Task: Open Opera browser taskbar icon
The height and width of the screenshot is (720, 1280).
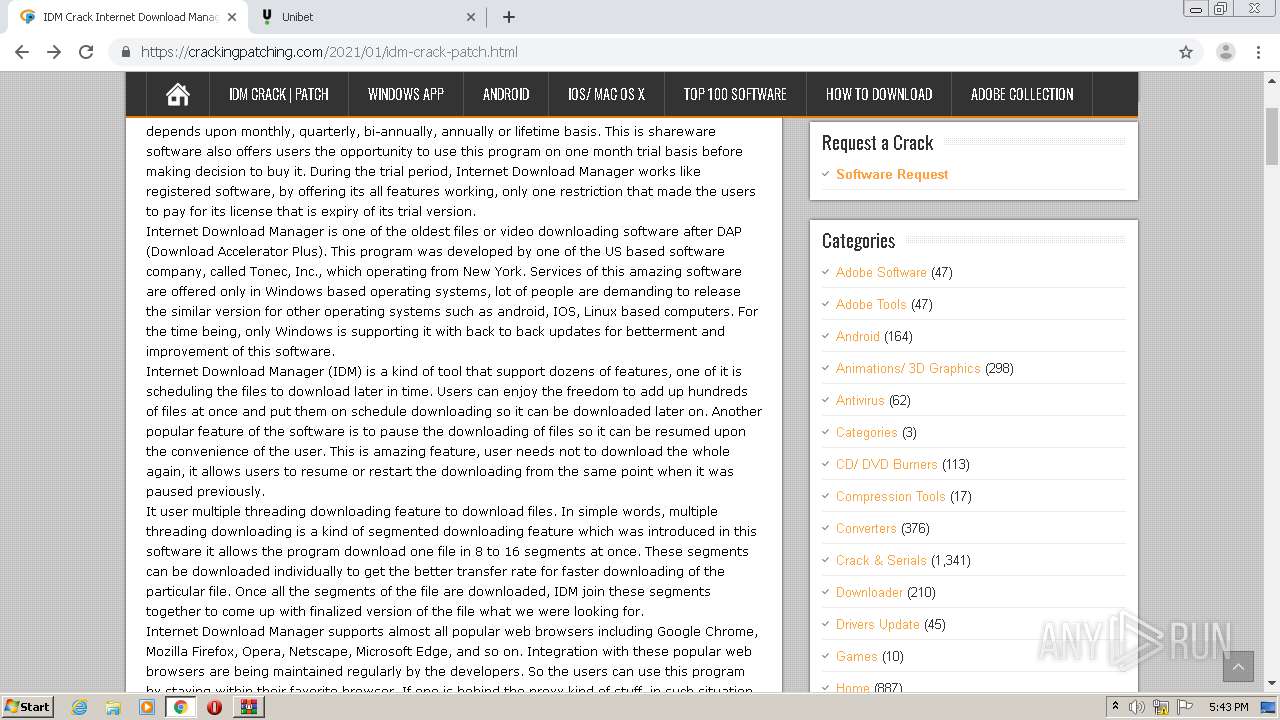Action: (214, 707)
